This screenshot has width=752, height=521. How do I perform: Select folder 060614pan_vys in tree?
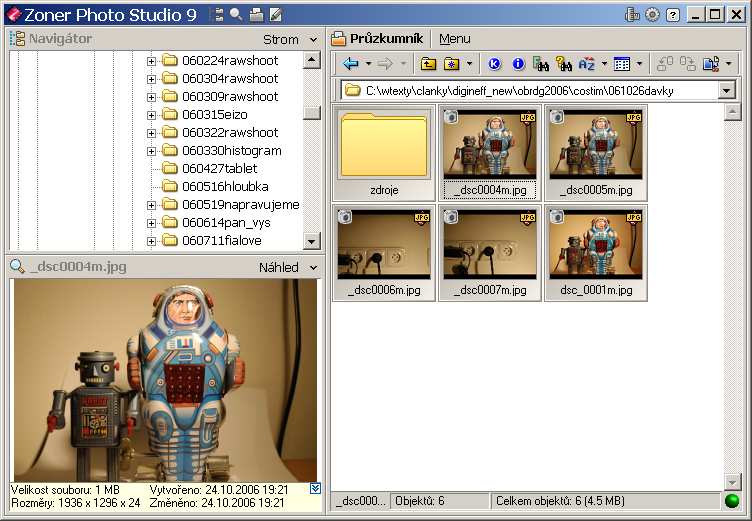(226, 223)
